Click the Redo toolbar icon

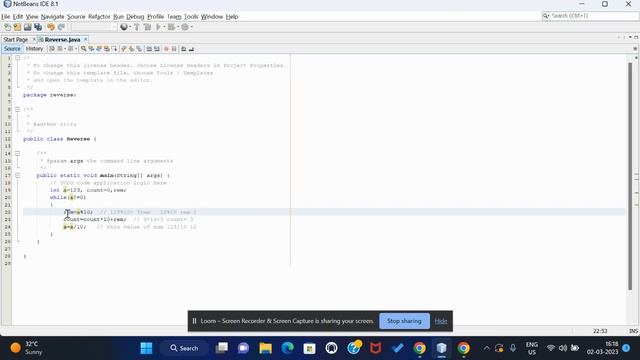[61, 27]
